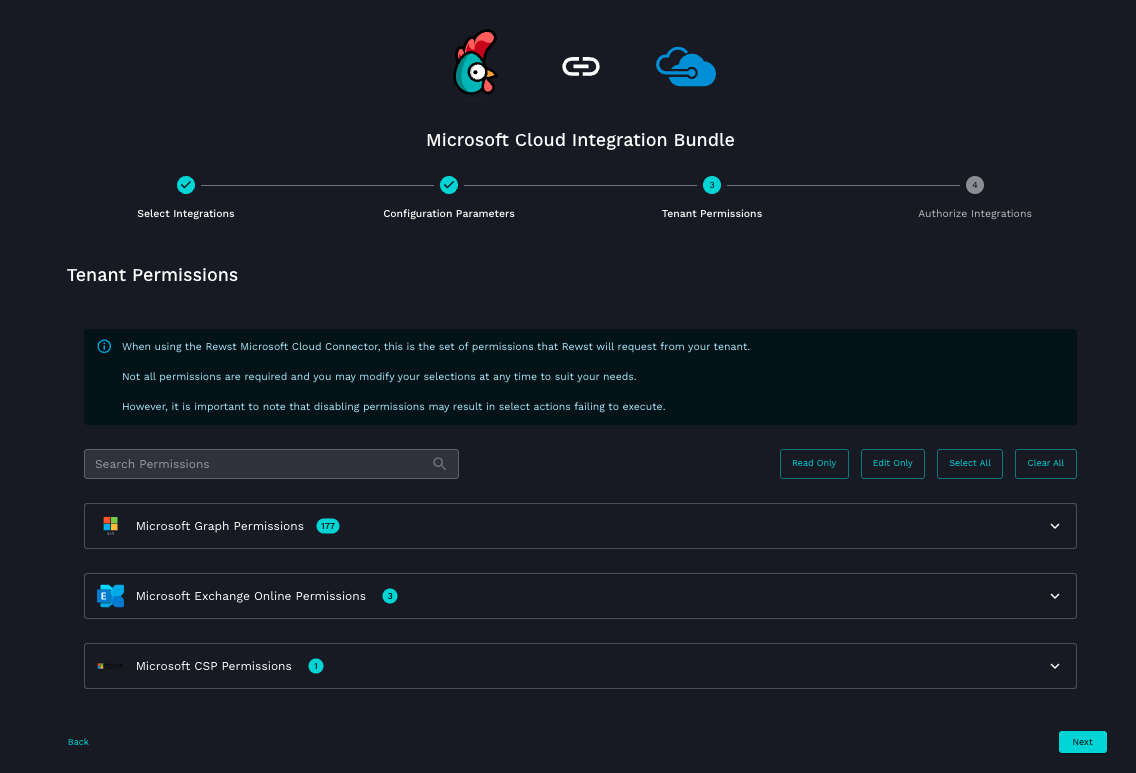
Task: Focus the Search Permissions field
Action: 260,464
